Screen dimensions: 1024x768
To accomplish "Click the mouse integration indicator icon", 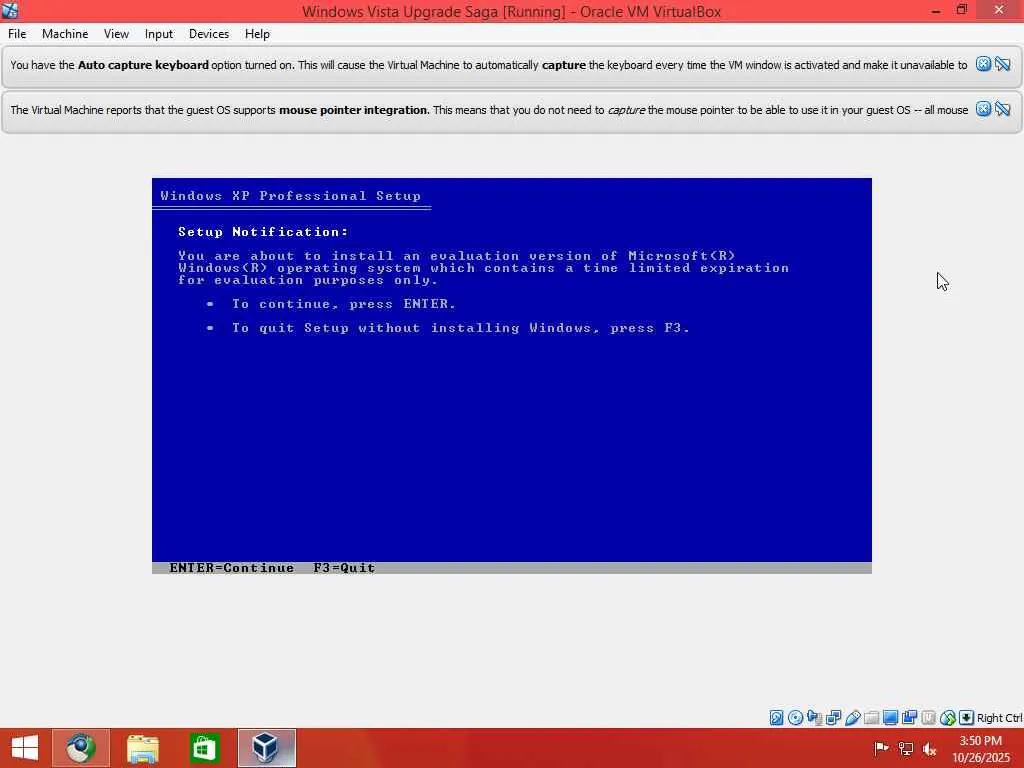I will (948, 718).
